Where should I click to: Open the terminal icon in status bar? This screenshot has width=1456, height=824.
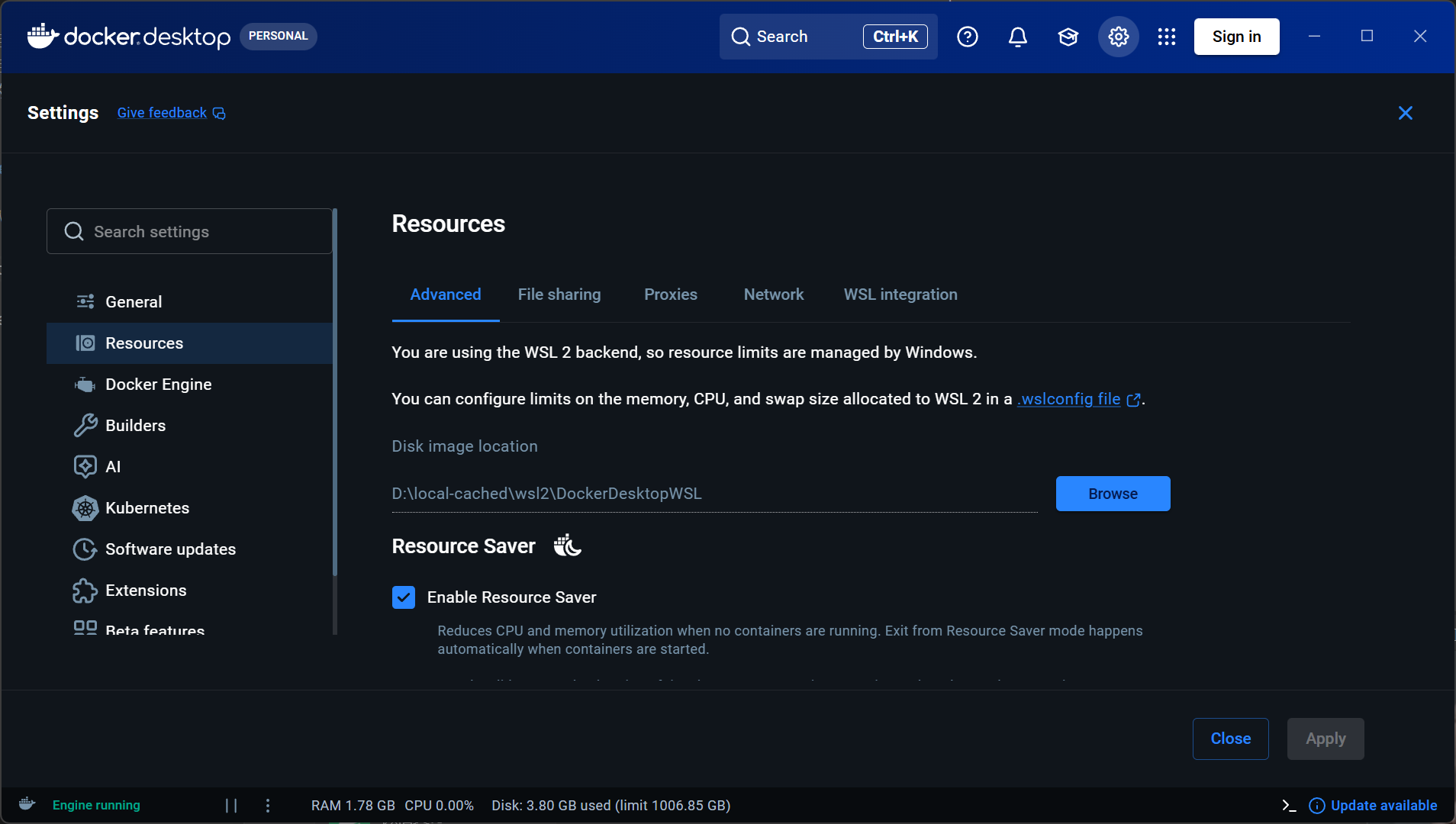click(x=1289, y=806)
